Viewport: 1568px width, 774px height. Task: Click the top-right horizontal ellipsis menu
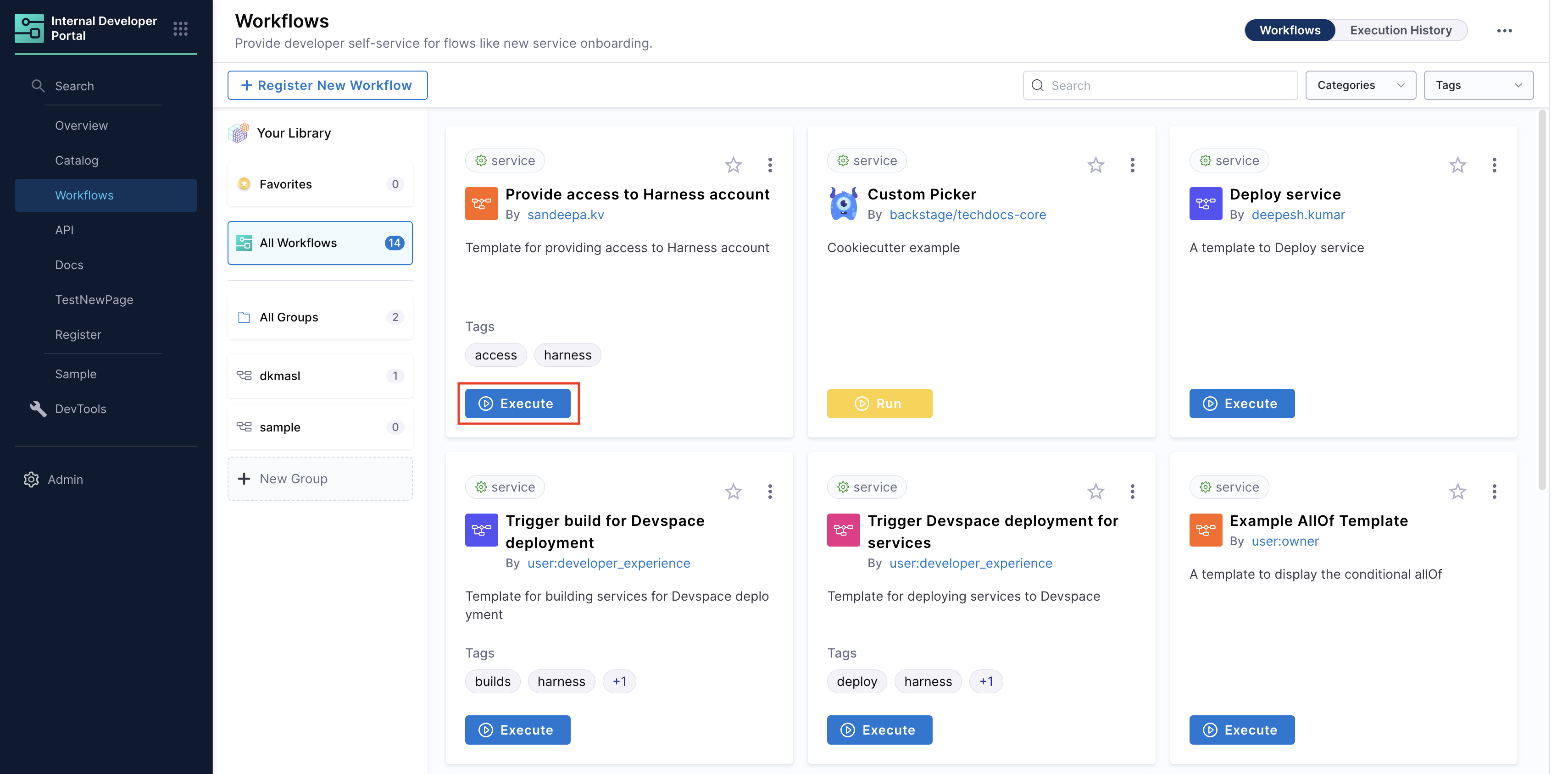tap(1504, 30)
